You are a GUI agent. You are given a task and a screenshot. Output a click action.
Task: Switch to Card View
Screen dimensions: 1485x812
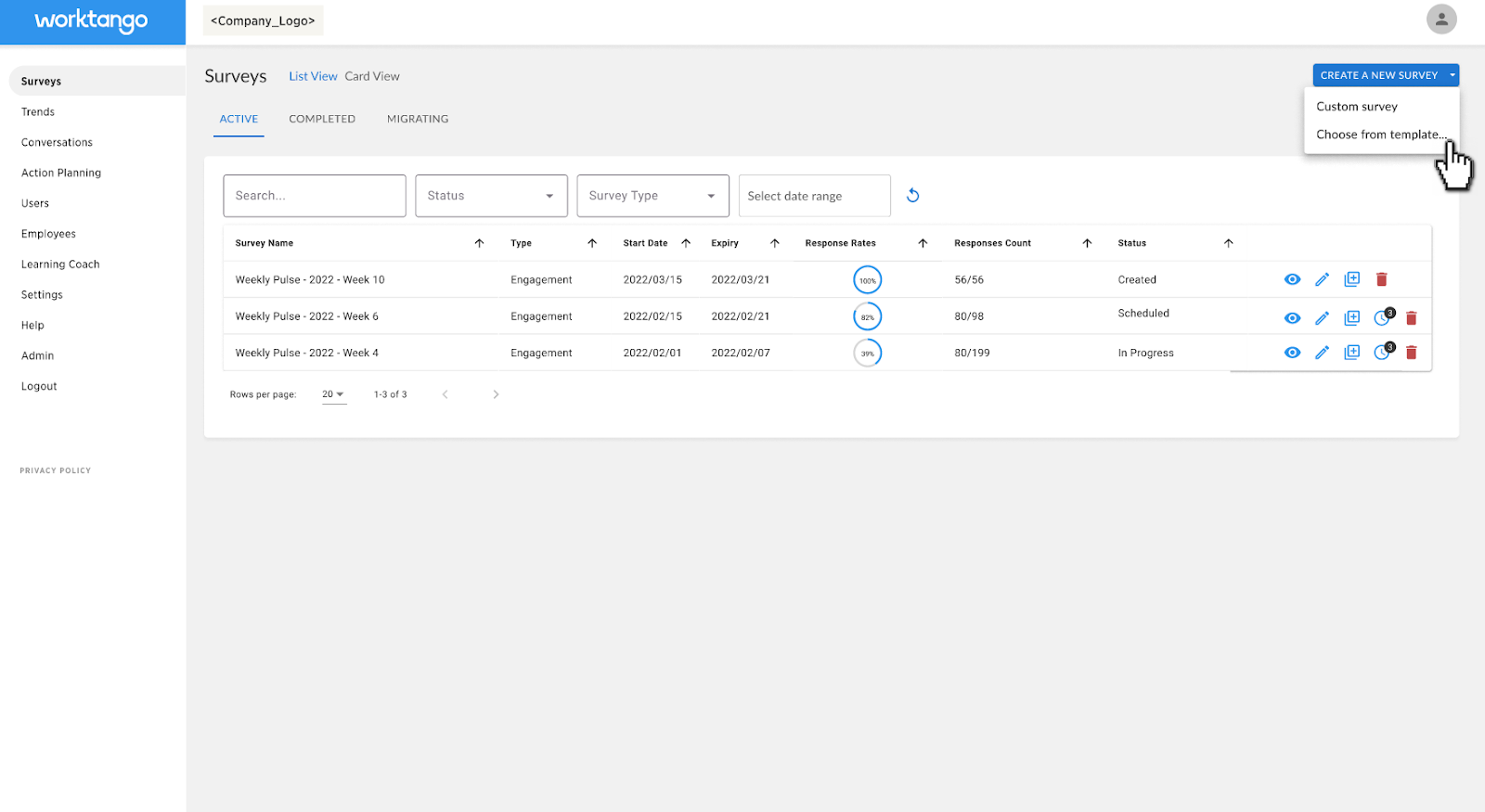(x=372, y=76)
